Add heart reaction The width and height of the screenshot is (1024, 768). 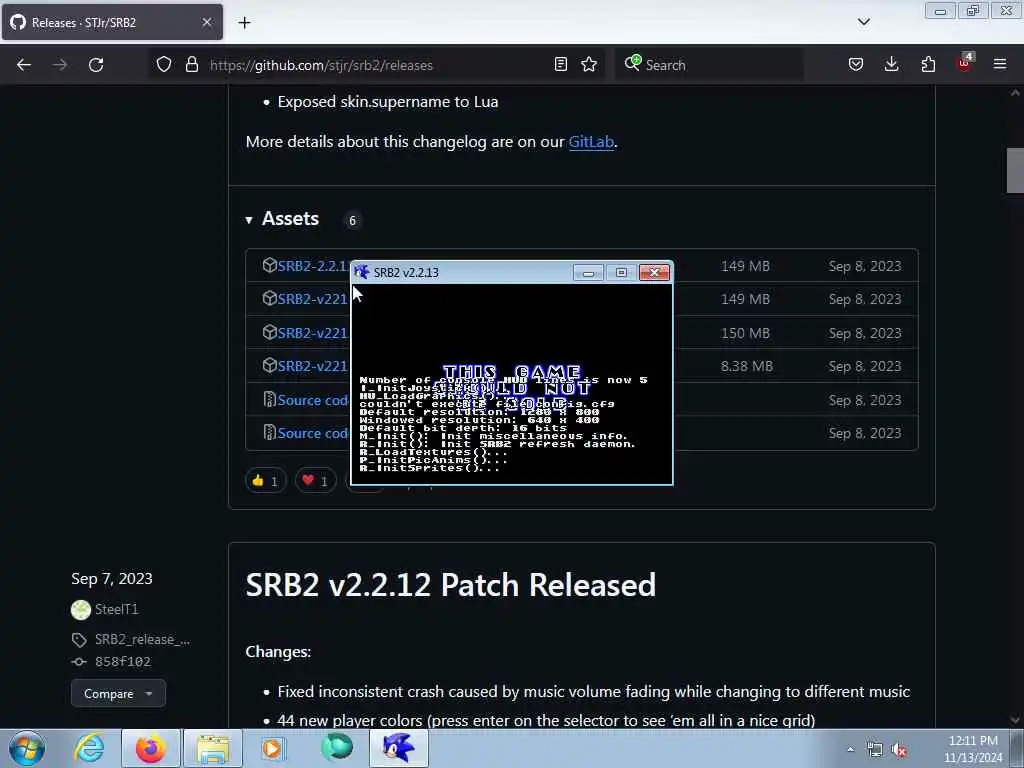(x=315, y=481)
